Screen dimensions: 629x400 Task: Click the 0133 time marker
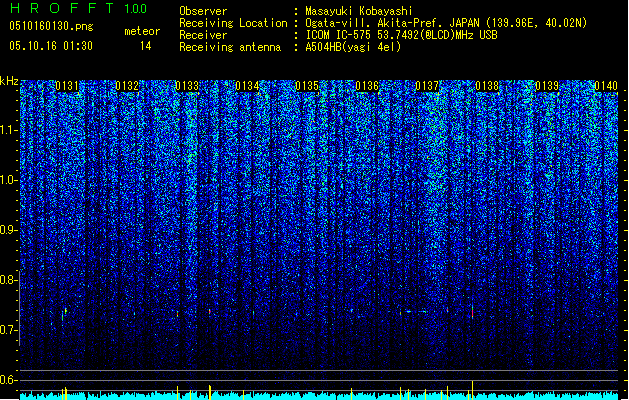[187, 86]
